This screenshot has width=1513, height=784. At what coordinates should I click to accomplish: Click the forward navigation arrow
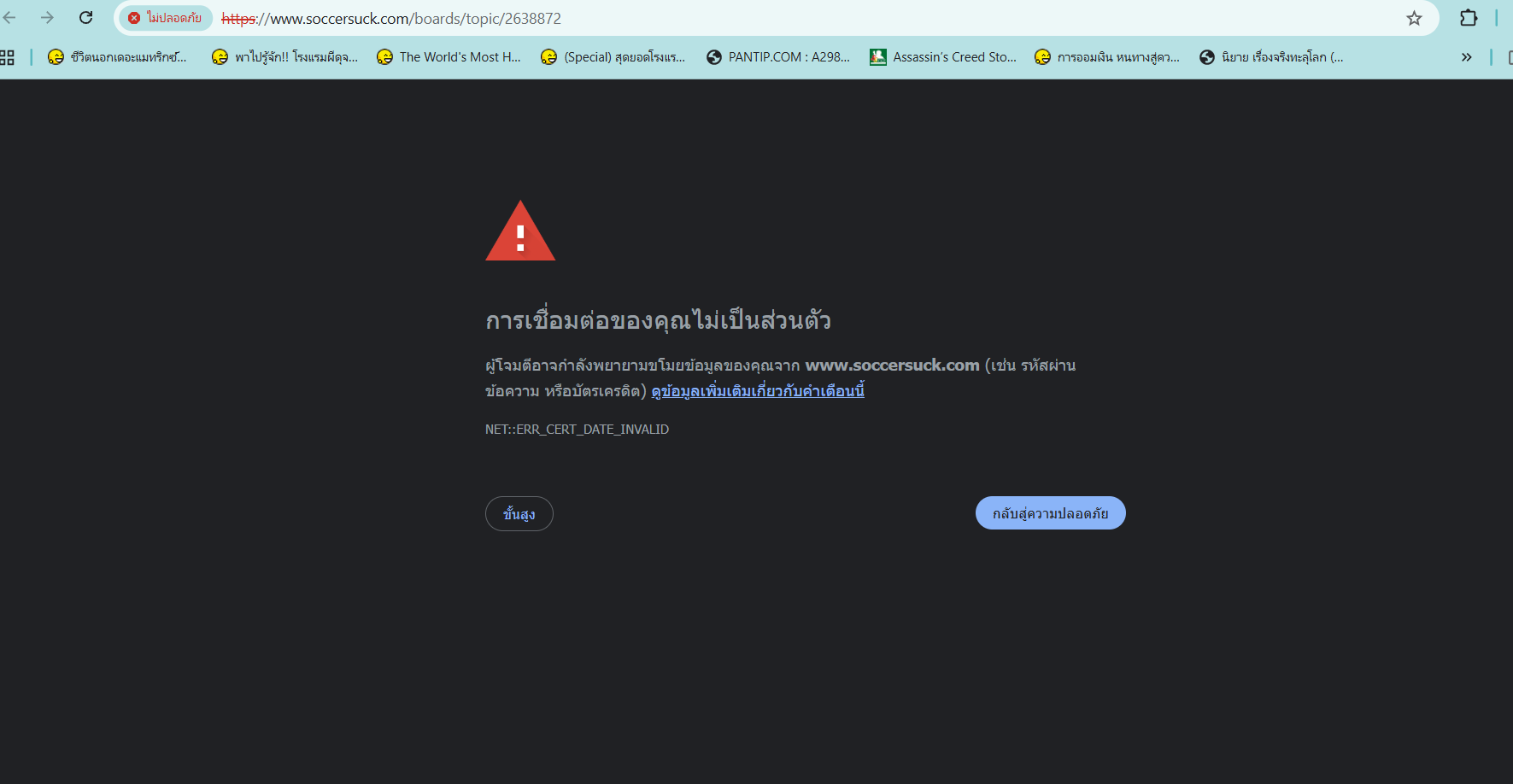click(x=47, y=18)
